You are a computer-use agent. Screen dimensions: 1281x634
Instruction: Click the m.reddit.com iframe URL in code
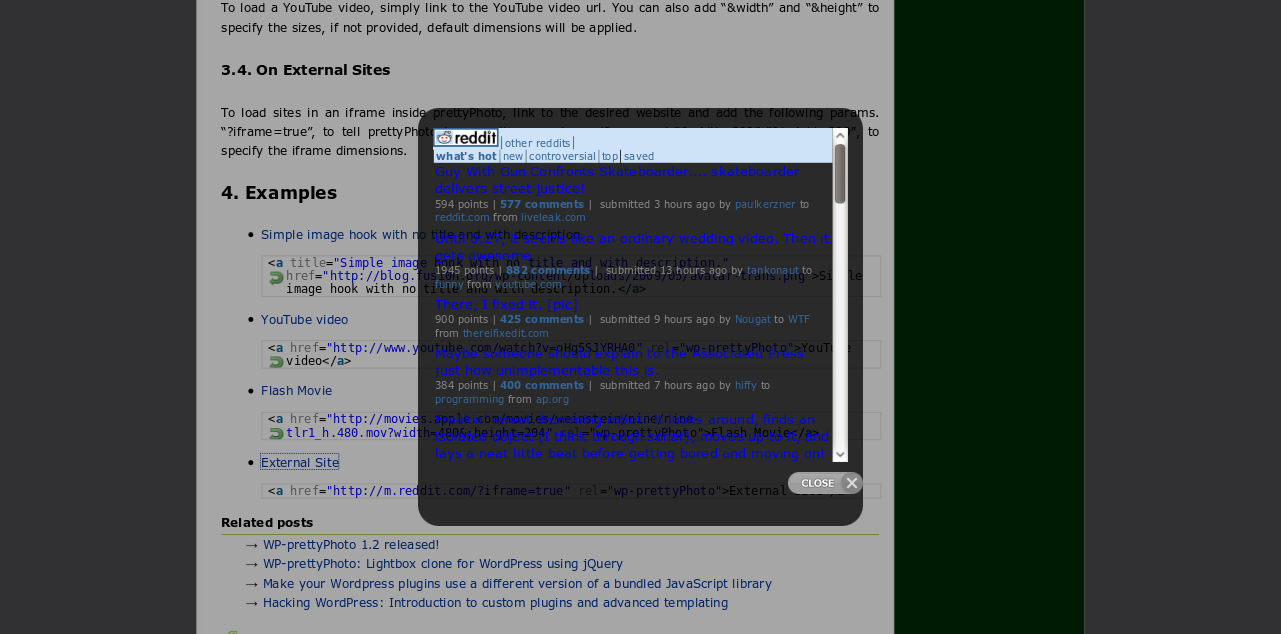click(x=448, y=491)
